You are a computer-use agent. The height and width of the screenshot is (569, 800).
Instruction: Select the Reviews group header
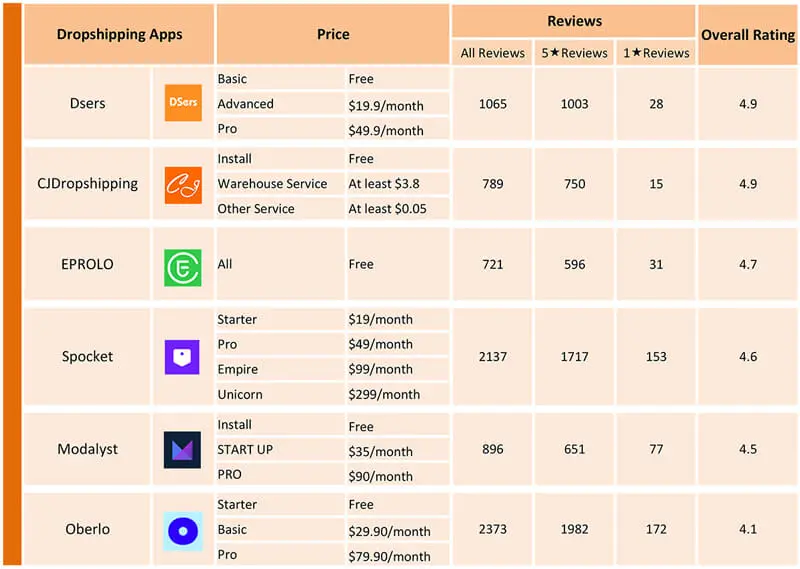(x=574, y=21)
